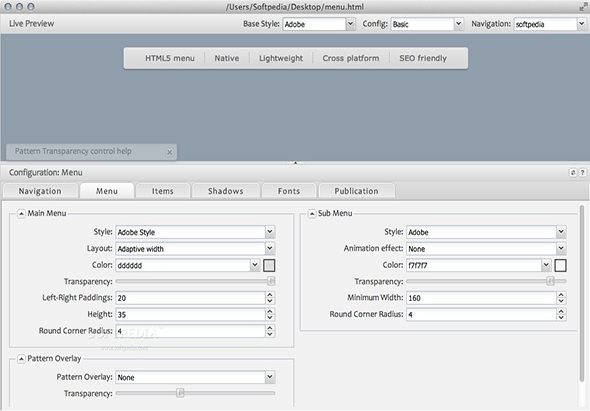This screenshot has width=590, height=411.
Task: Click the fullscreen arrows icon in title bar
Action: tap(583, 6)
